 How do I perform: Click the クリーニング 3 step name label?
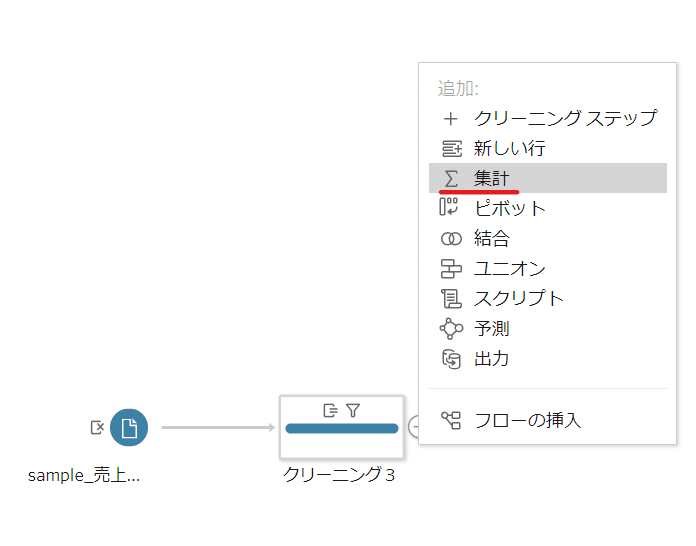click(x=339, y=475)
